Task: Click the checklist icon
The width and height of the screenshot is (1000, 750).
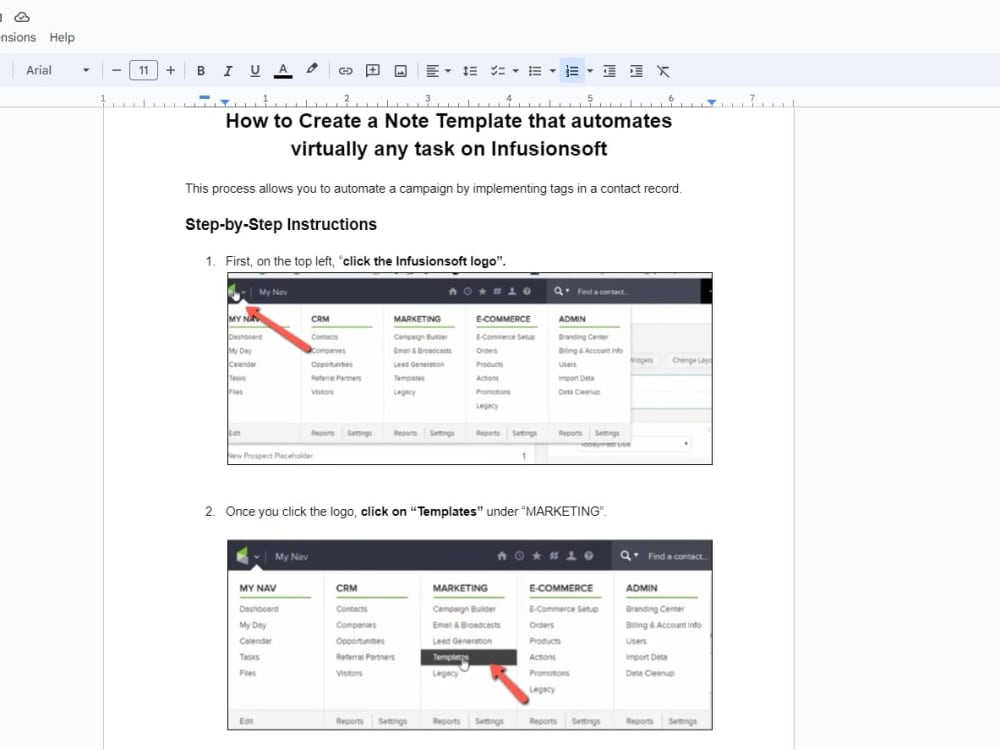Action: point(497,71)
